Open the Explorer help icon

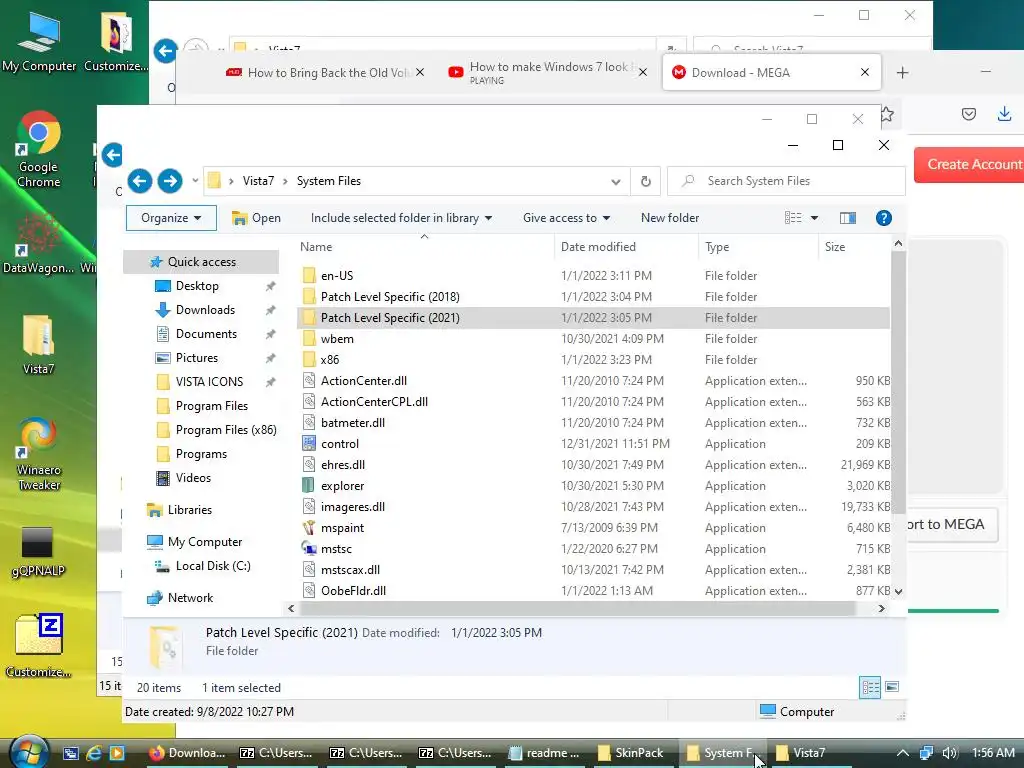(x=883, y=218)
